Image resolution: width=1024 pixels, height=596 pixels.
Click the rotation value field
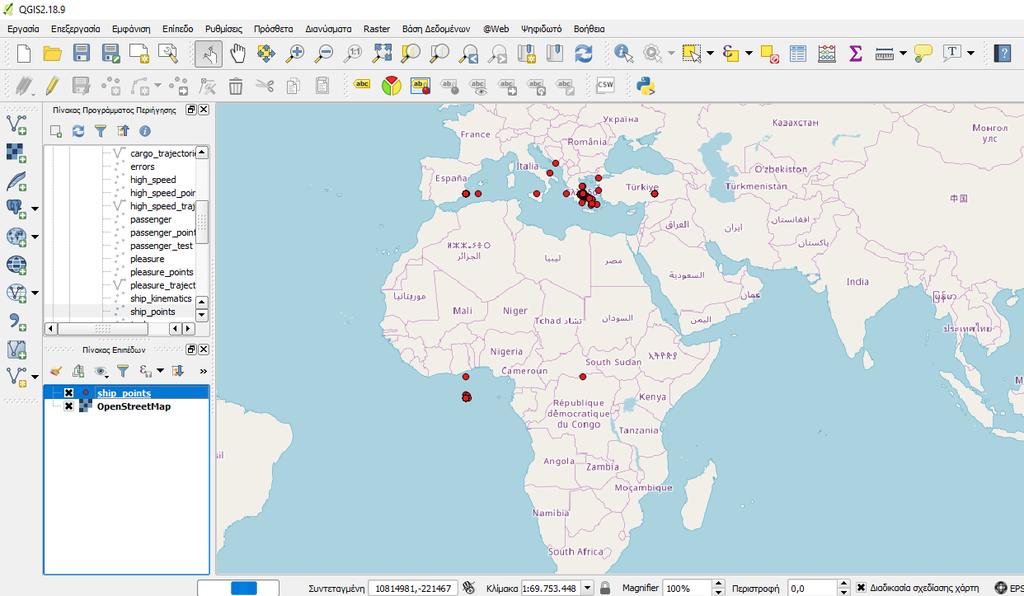[812, 588]
